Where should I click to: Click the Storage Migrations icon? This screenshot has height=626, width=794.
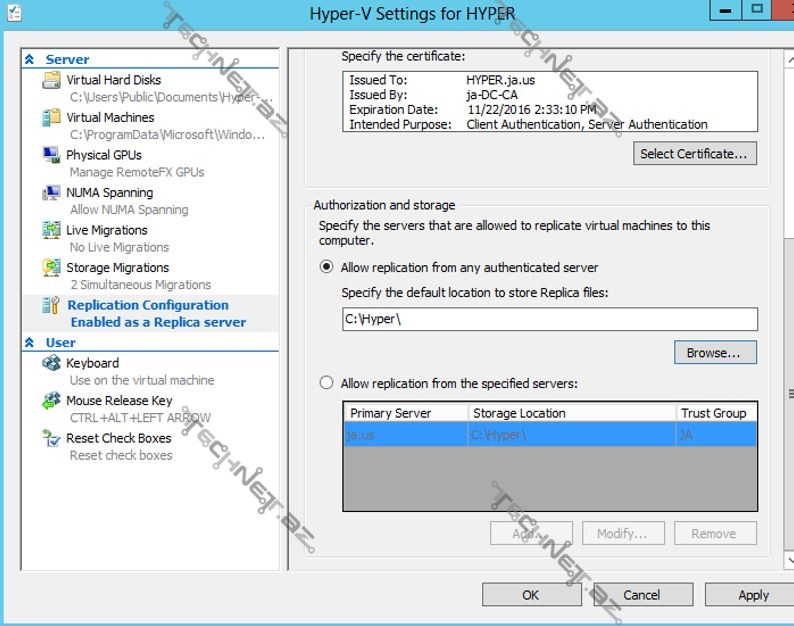[52, 268]
